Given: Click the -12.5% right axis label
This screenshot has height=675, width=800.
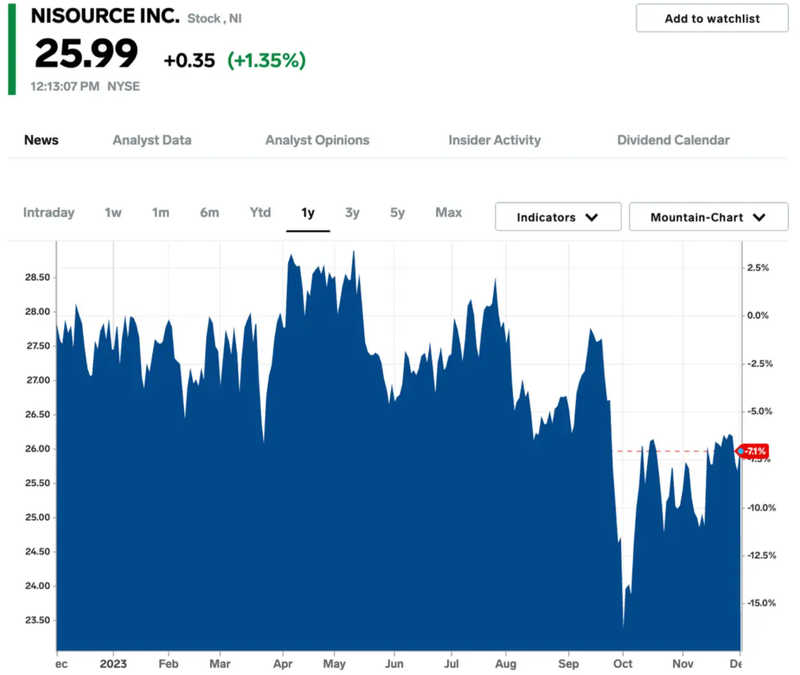Looking at the screenshot, I should (x=762, y=555).
